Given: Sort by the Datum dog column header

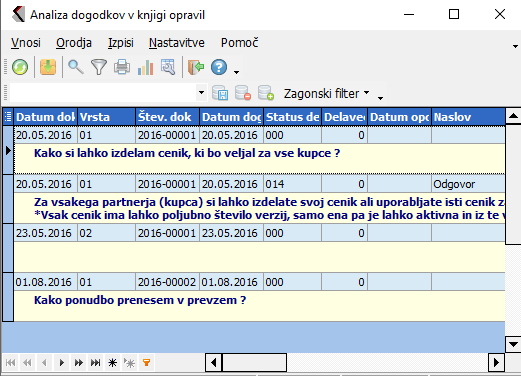Looking at the screenshot, I should [232, 117].
